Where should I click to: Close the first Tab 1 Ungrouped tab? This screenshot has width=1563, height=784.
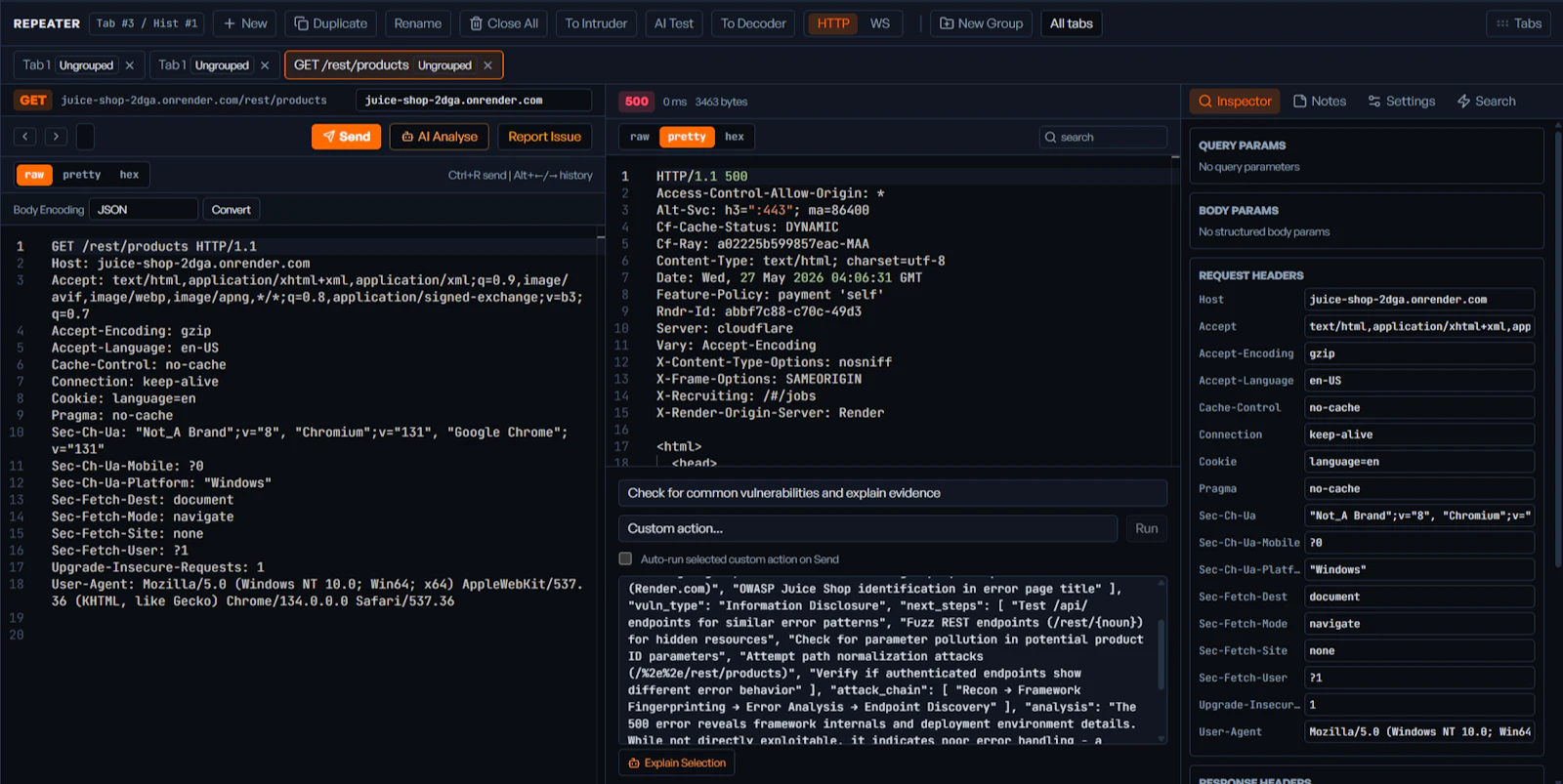[x=130, y=65]
